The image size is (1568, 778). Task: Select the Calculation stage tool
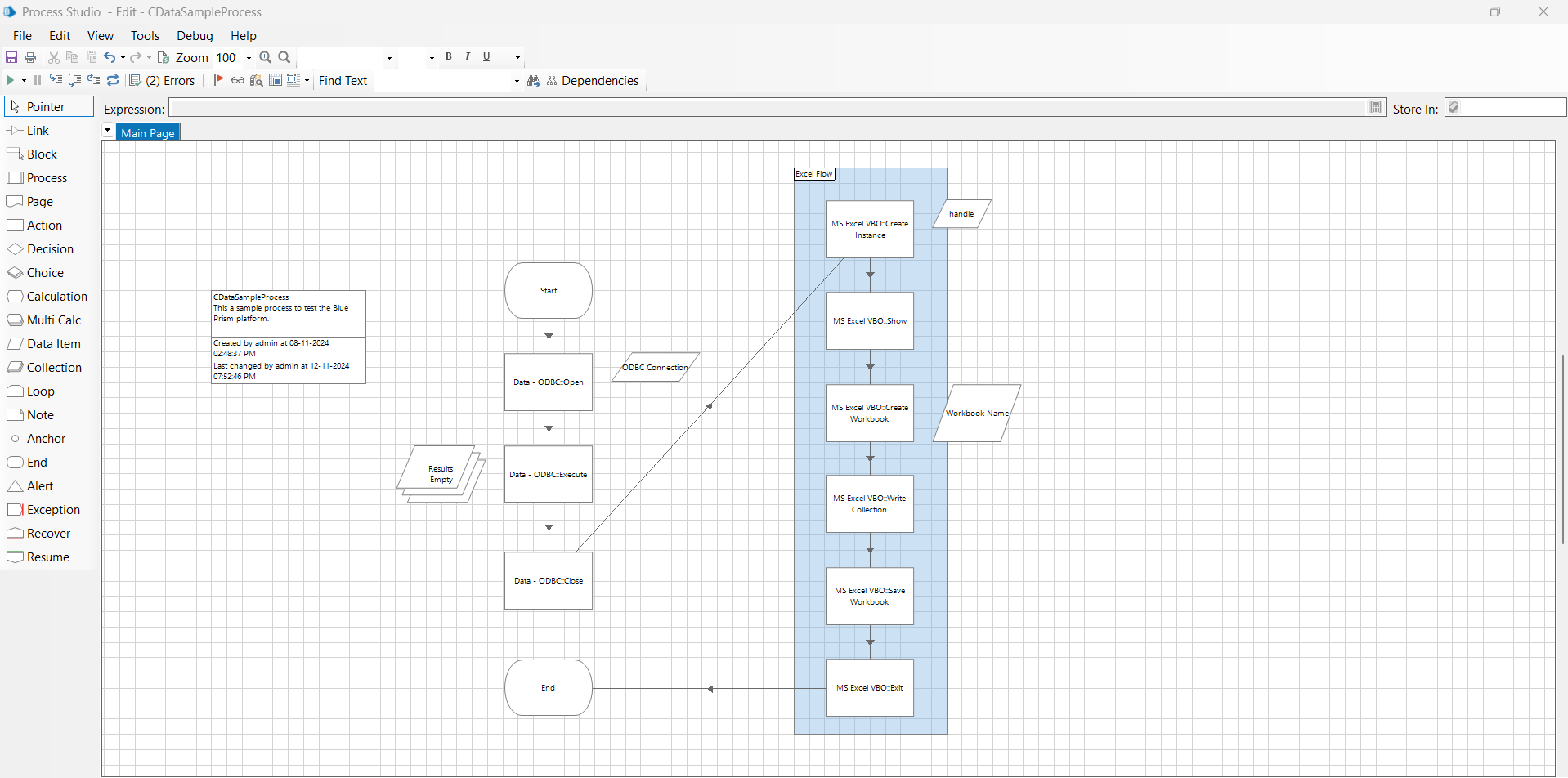(49, 297)
